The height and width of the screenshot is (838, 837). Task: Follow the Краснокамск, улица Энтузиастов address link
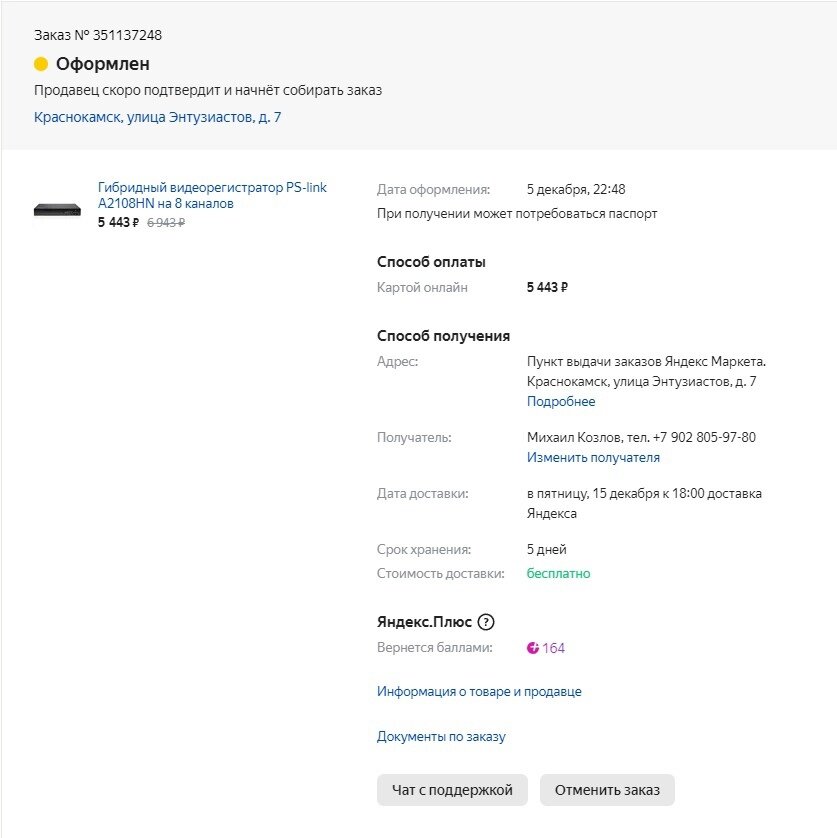[157, 117]
